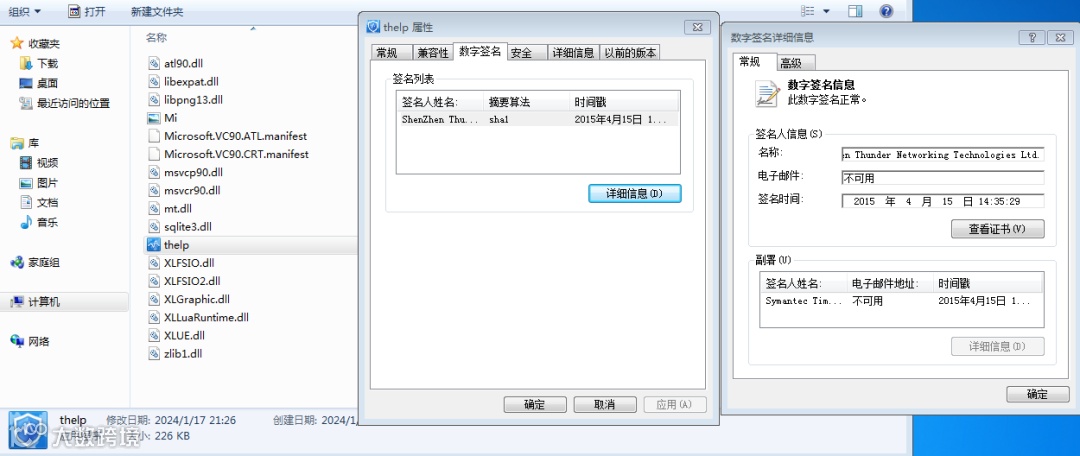The height and width of the screenshot is (456, 1080).
Task: Click the XLUE.dll file icon
Action: 153,335
